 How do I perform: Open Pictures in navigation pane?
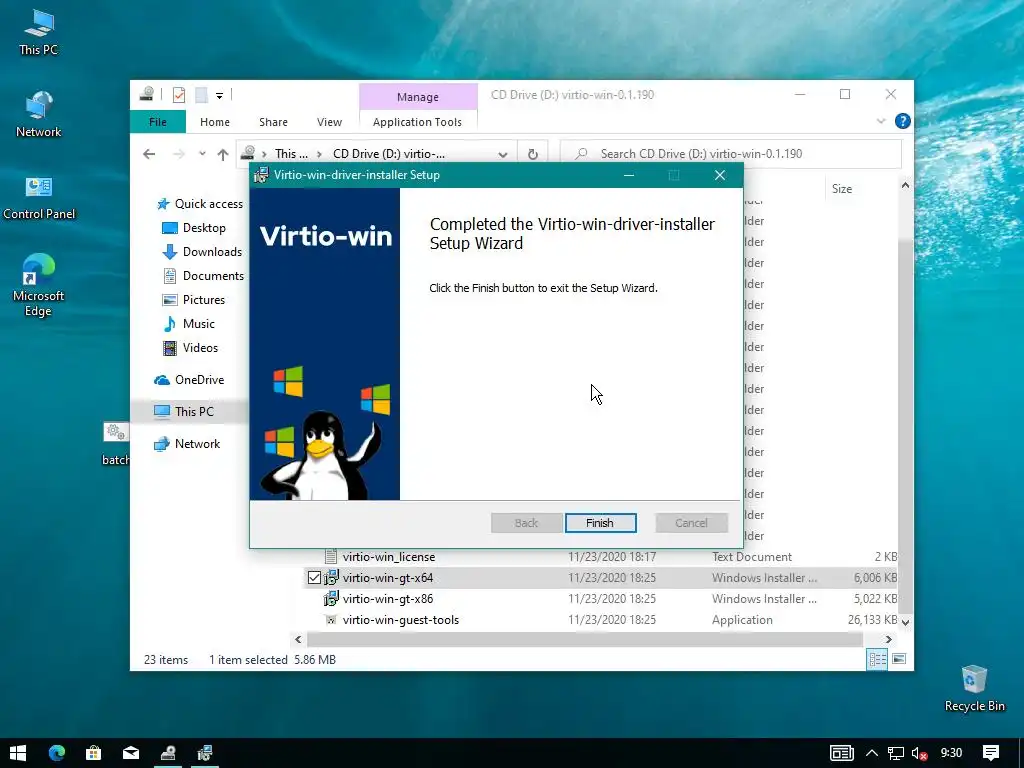(x=193, y=300)
